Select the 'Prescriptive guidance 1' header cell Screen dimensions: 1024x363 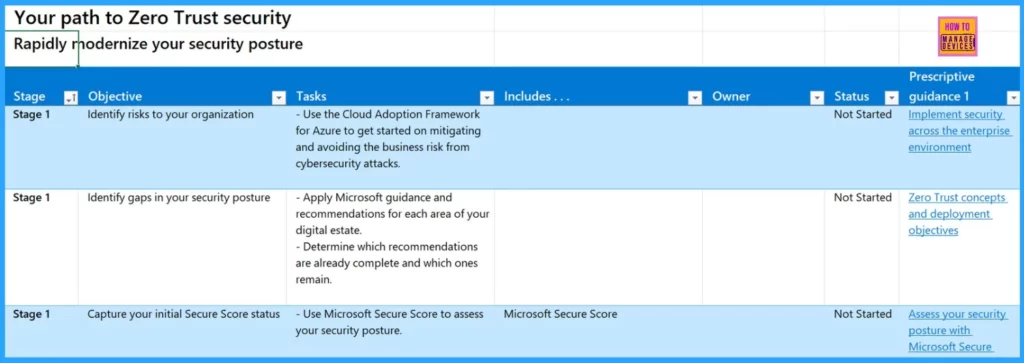[959, 86]
